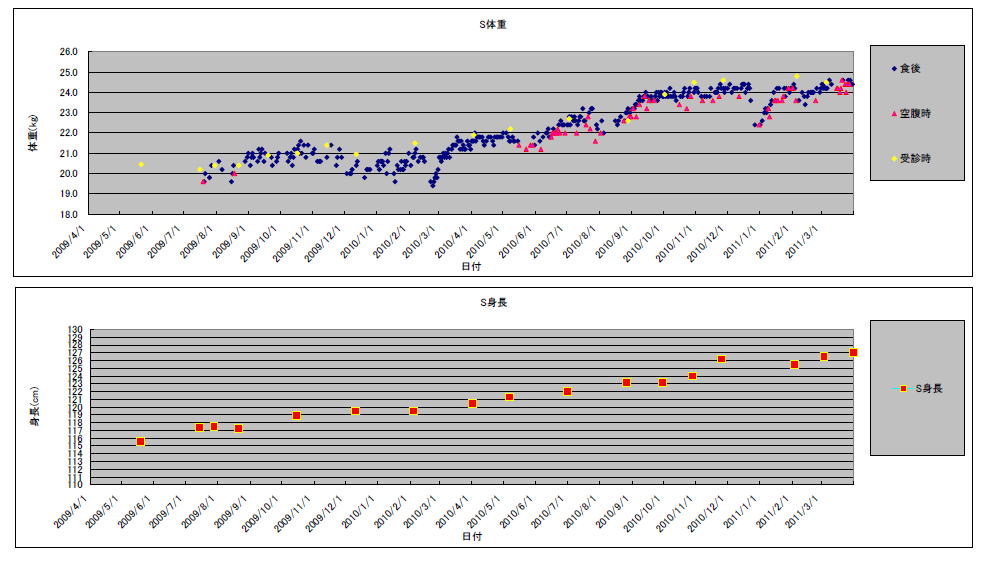
Task: Click the 日付 axis title under height chart
Action: pyautogui.click(x=471, y=537)
